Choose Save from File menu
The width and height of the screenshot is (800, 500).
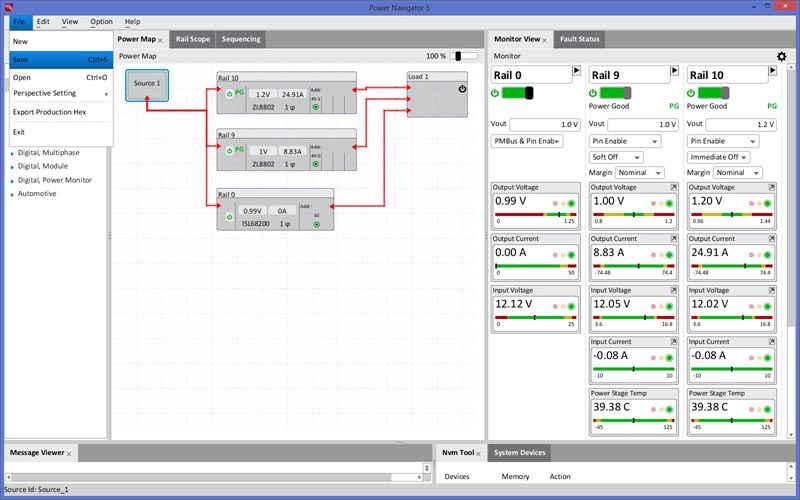click(x=61, y=60)
